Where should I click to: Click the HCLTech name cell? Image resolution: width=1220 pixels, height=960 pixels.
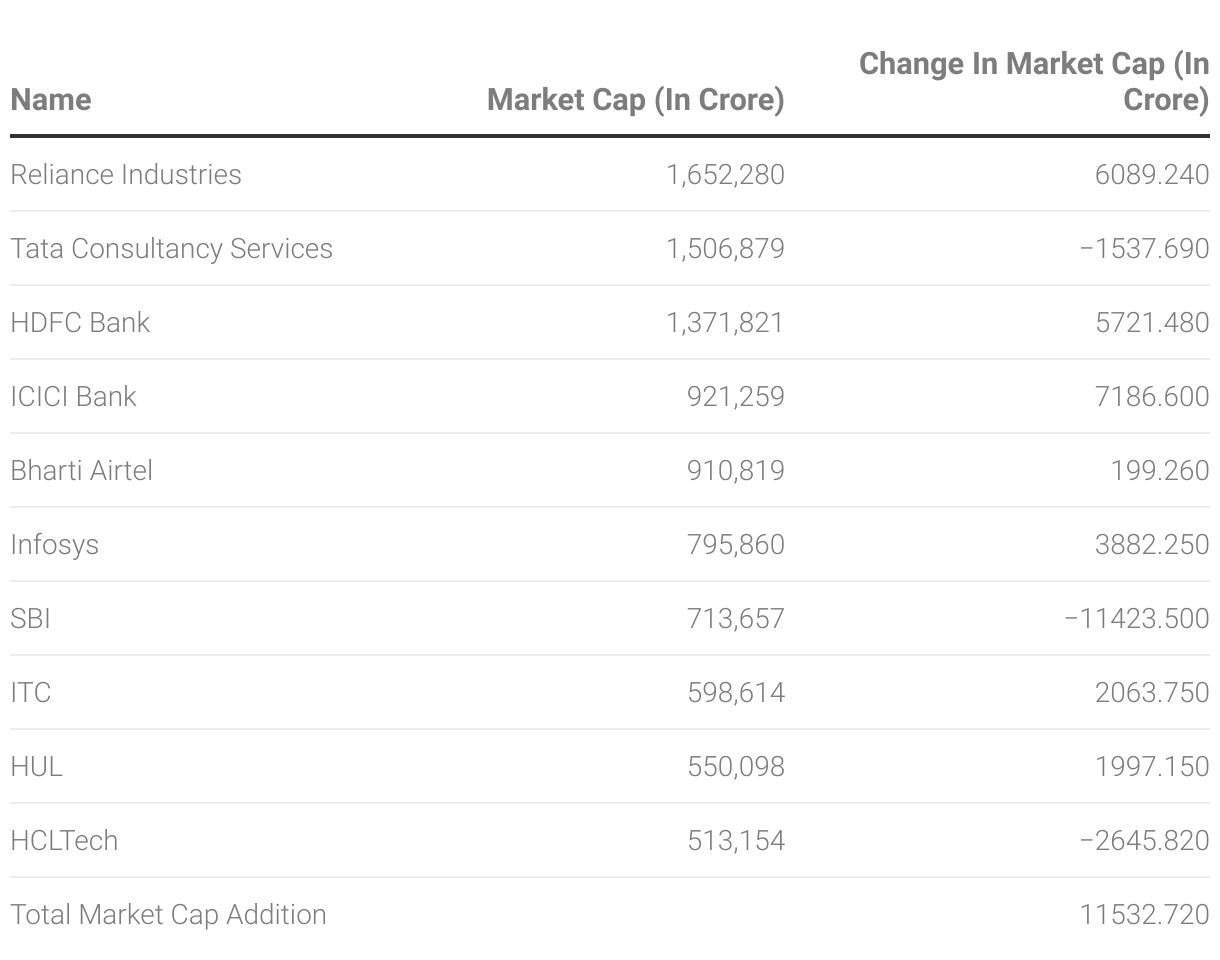pyautogui.click(x=64, y=841)
